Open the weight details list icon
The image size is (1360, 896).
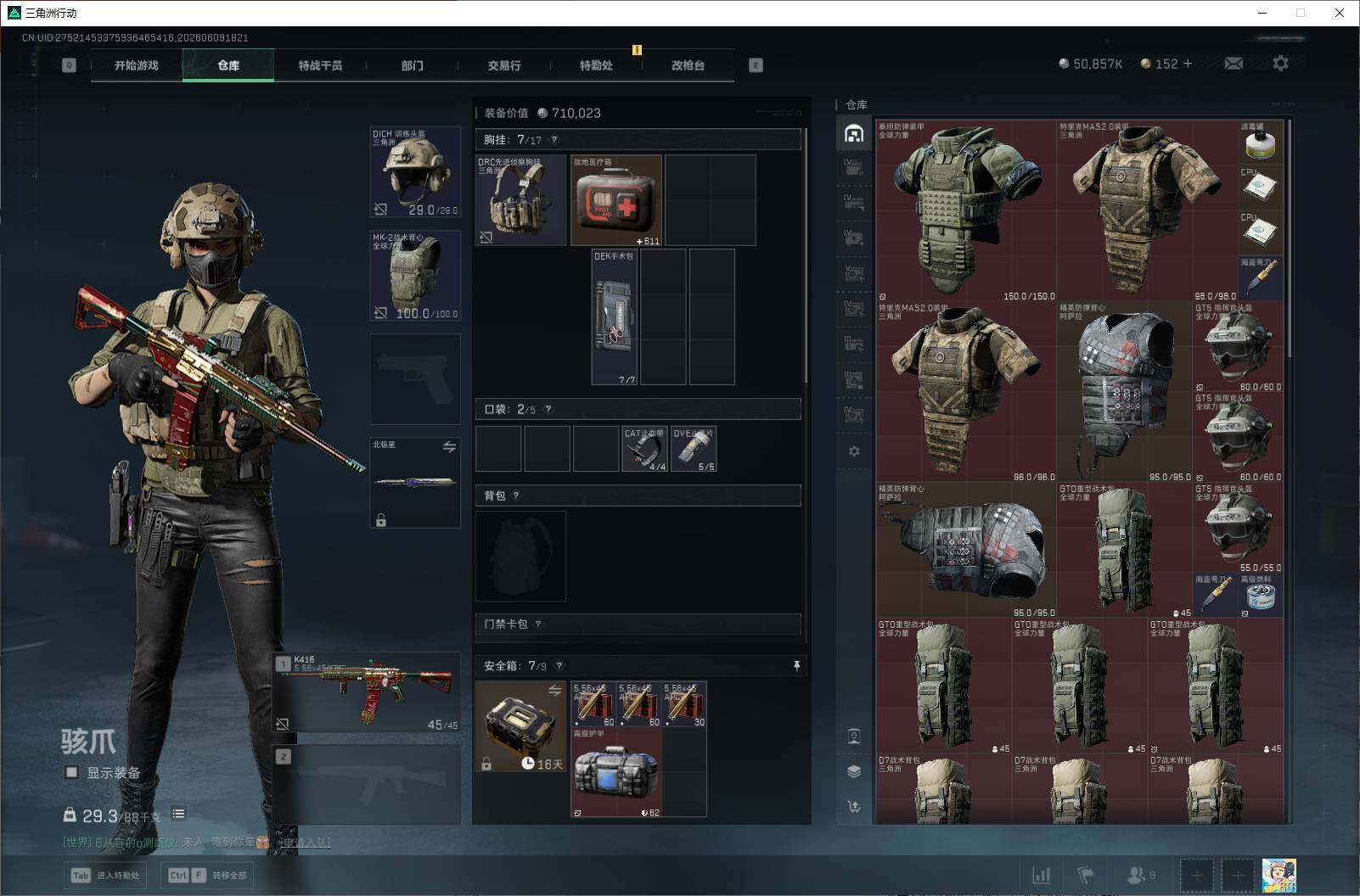click(178, 814)
